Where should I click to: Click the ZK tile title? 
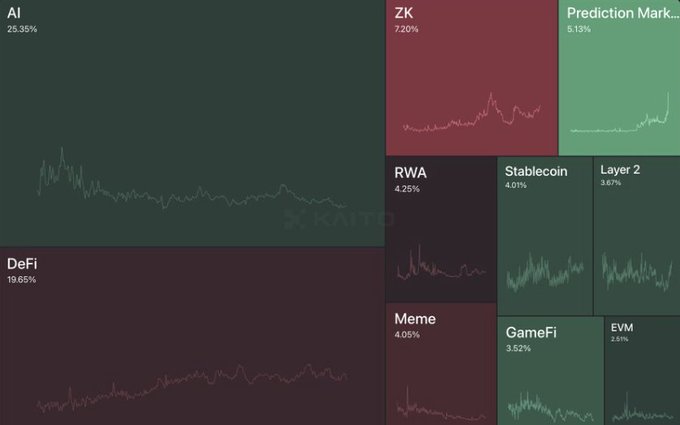coord(404,13)
